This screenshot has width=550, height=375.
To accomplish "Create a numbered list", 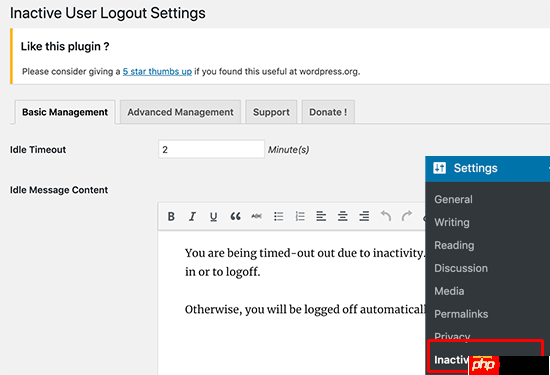I will click(300, 216).
